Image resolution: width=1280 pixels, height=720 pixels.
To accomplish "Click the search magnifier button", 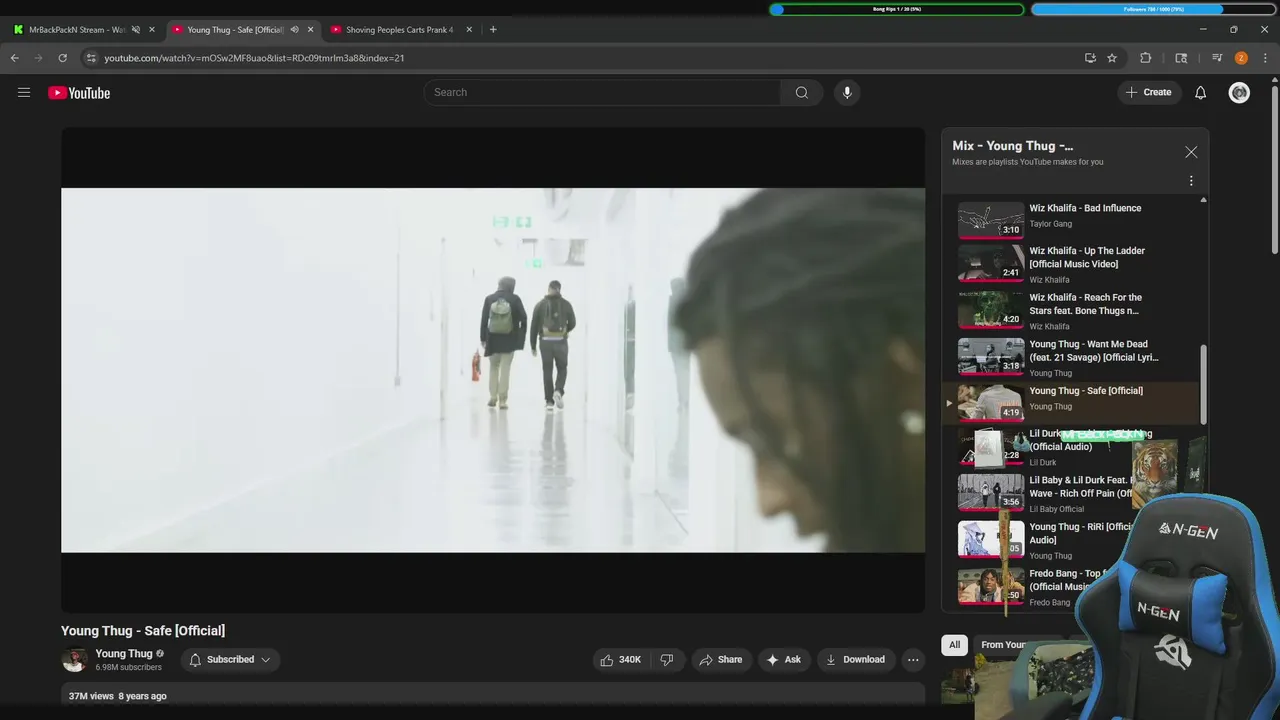I will (x=801, y=92).
